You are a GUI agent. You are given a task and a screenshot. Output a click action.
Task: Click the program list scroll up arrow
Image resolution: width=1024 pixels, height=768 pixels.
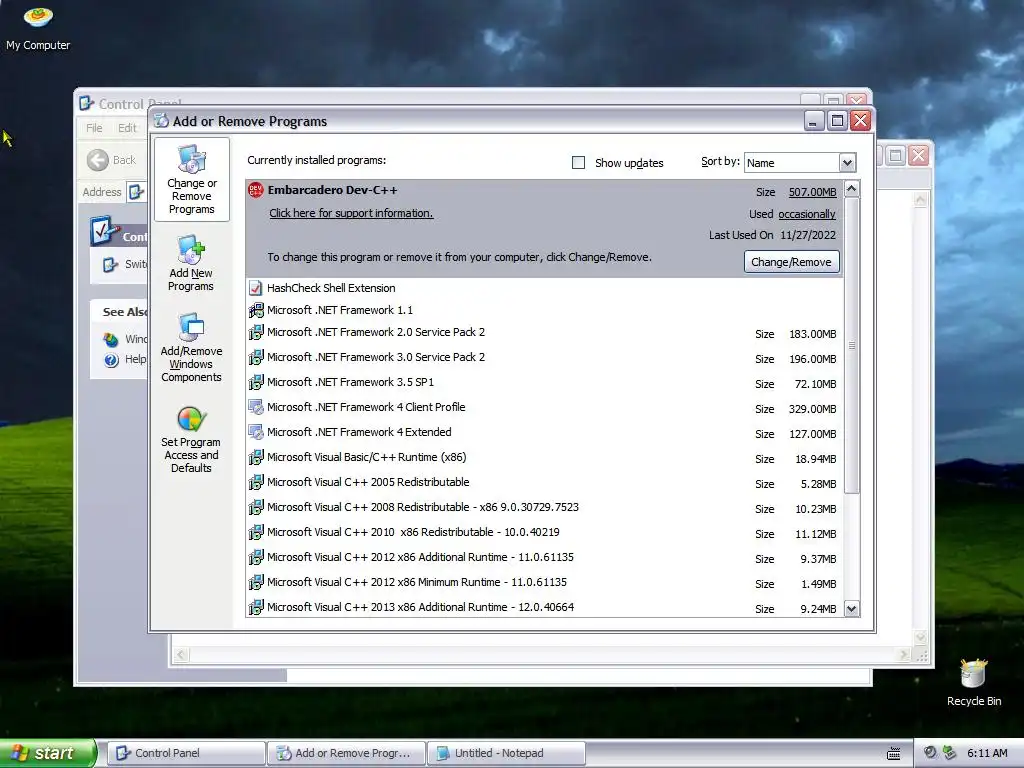[x=852, y=189]
